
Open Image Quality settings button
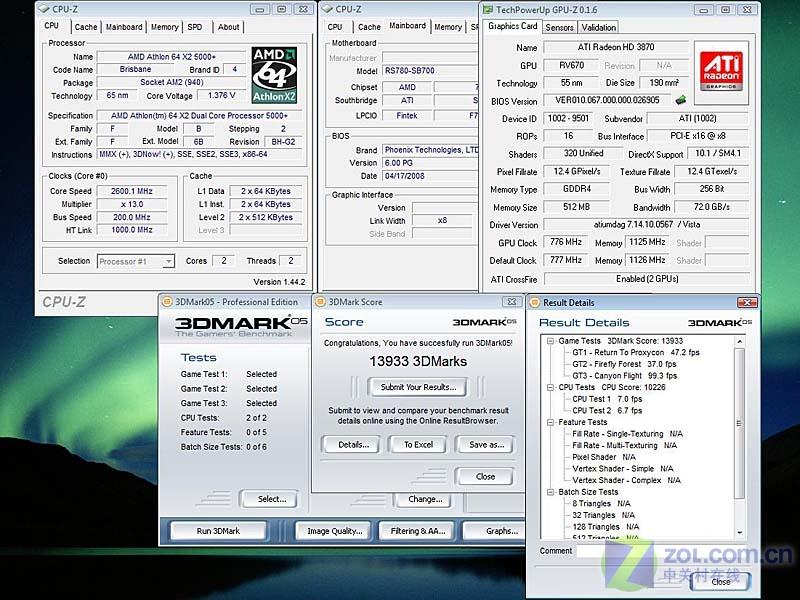pos(335,531)
